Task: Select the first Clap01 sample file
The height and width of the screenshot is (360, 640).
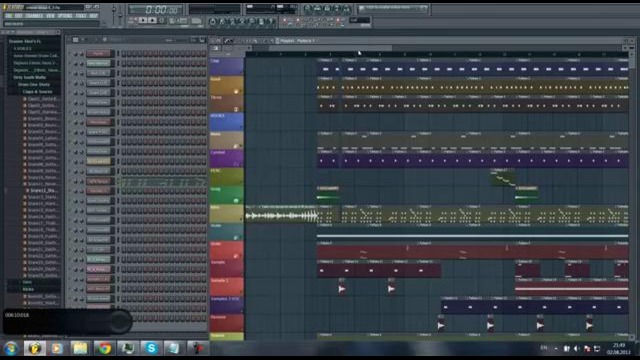Action: click(41, 99)
